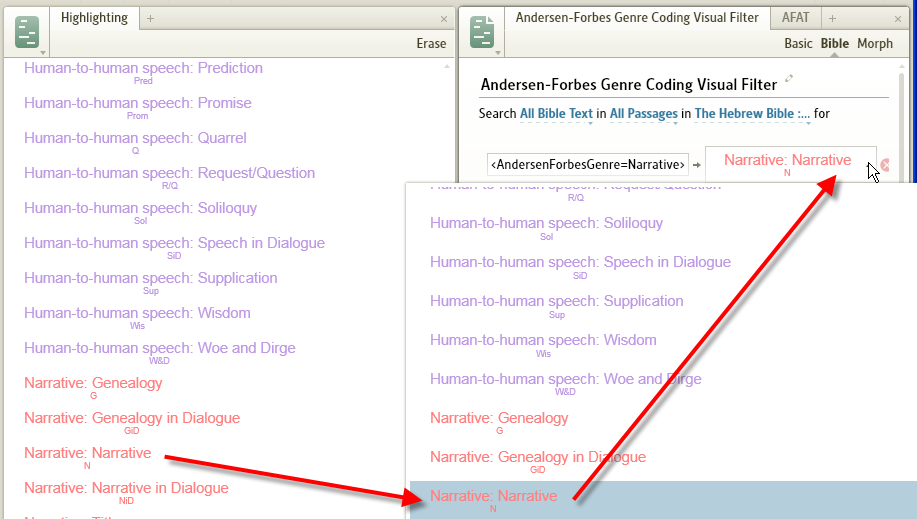Select Narrative: Genealogy in Highlighting panel
Viewport: 917px width, 519px height.
pos(93,389)
